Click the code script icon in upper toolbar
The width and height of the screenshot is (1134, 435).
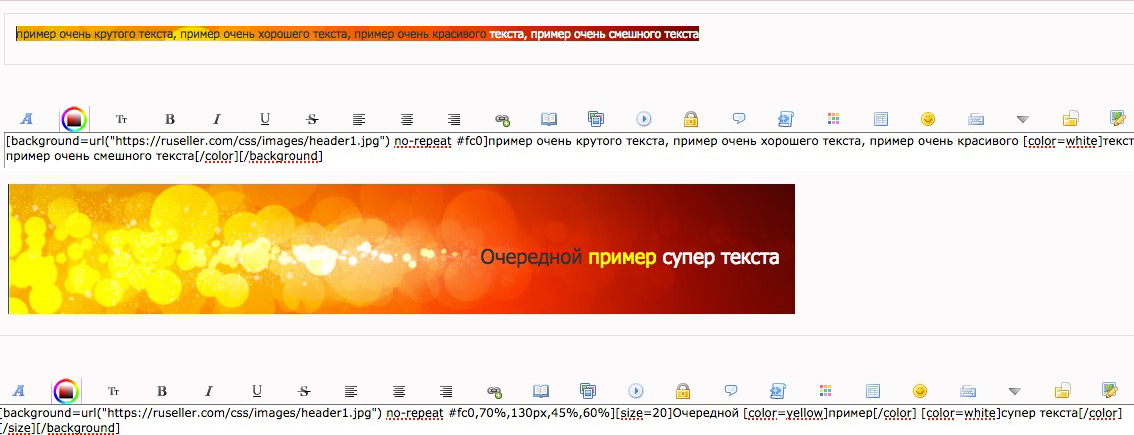786,119
